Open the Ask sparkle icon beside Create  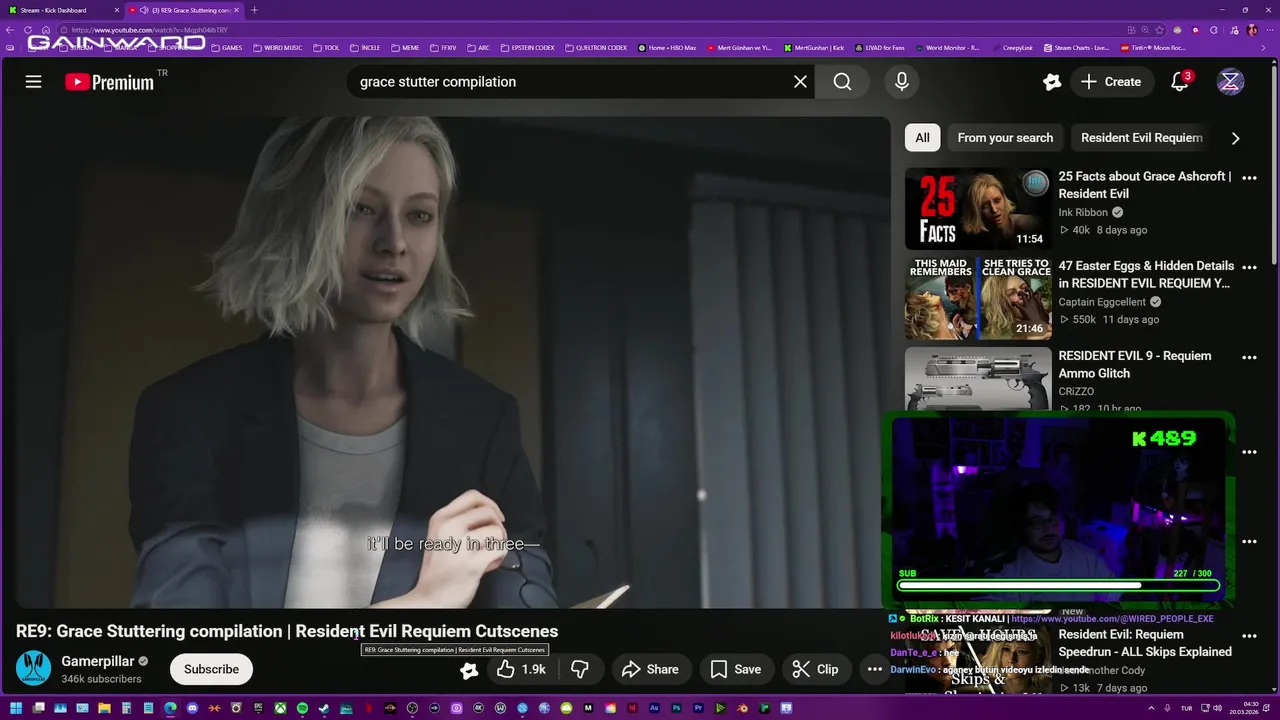(1051, 82)
